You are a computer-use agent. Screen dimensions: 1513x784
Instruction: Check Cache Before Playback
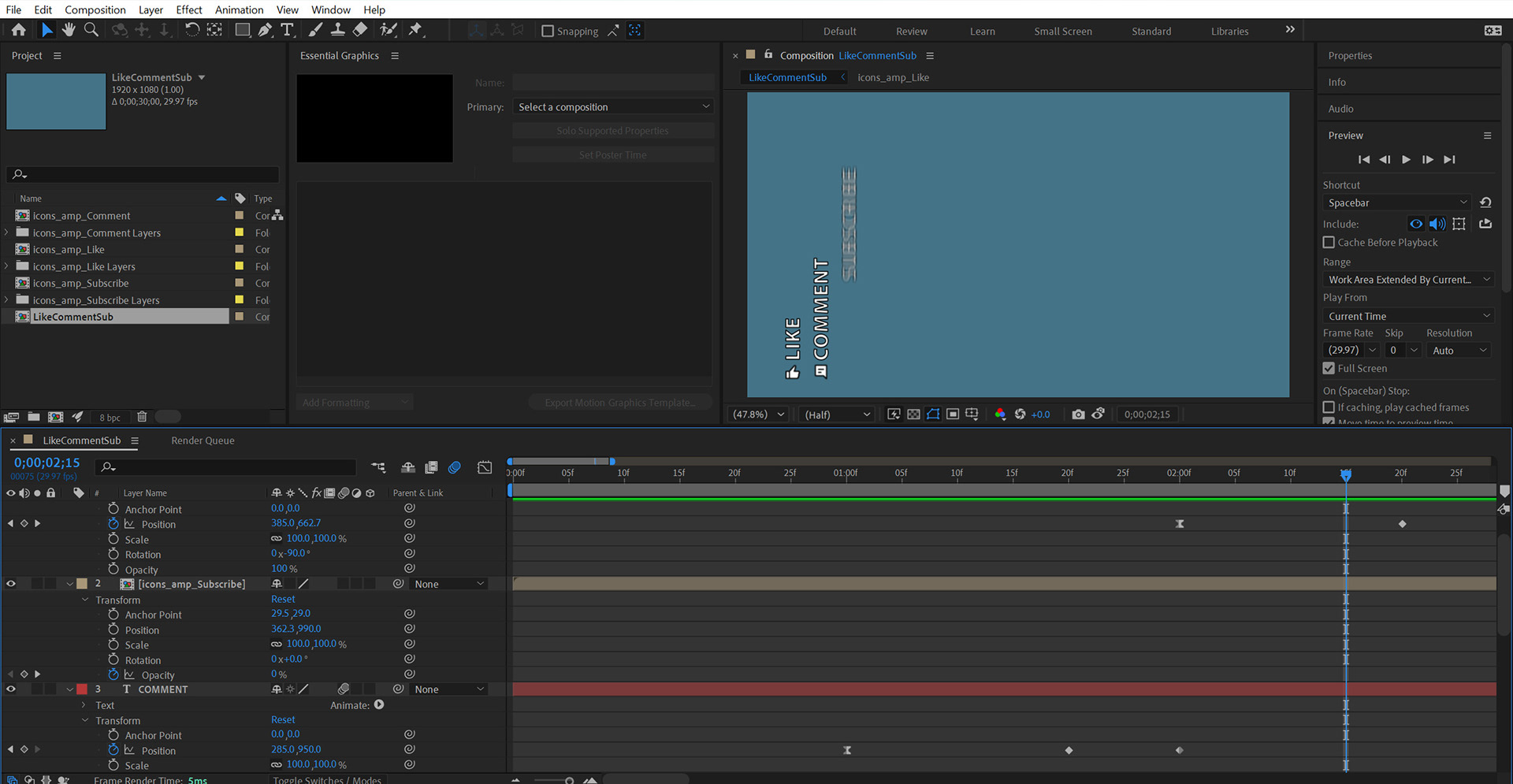pos(1329,243)
